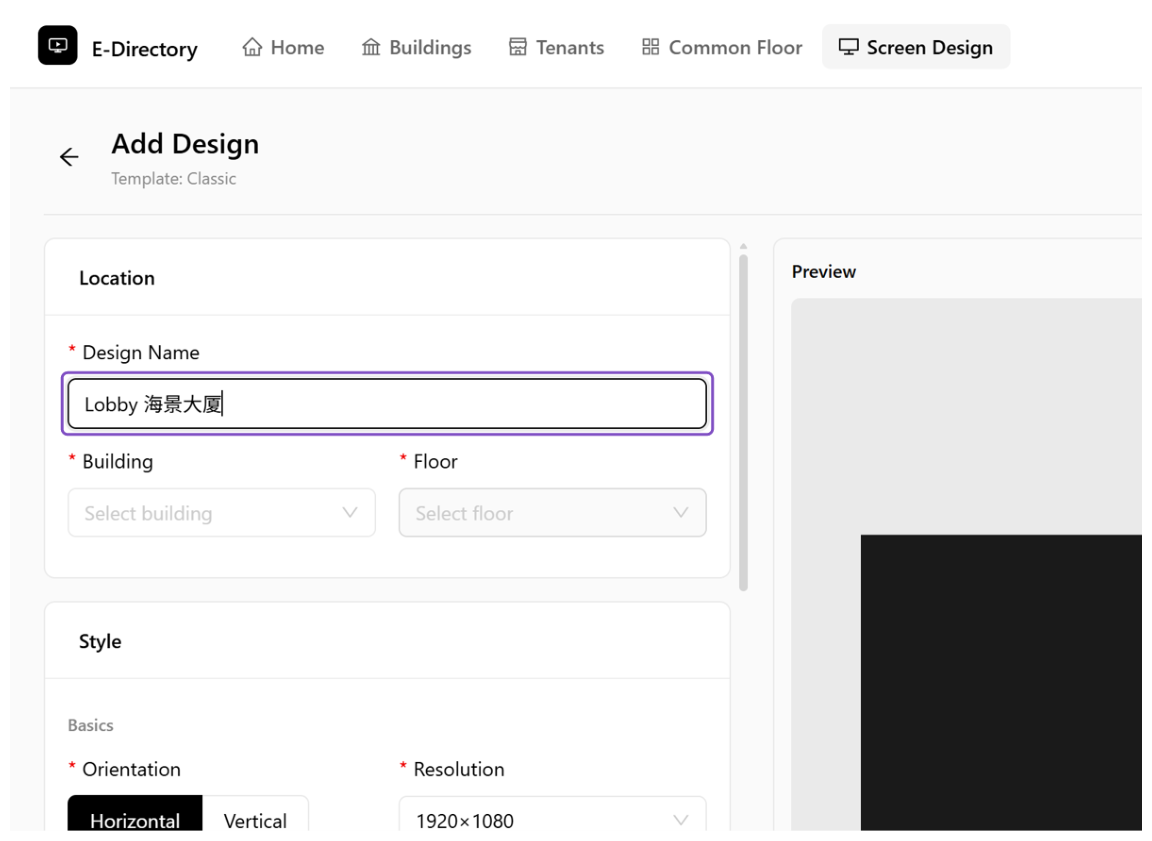Click the E-Directory brand name
The height and width of the screenshot is (841, 1152).
point(145,49)
